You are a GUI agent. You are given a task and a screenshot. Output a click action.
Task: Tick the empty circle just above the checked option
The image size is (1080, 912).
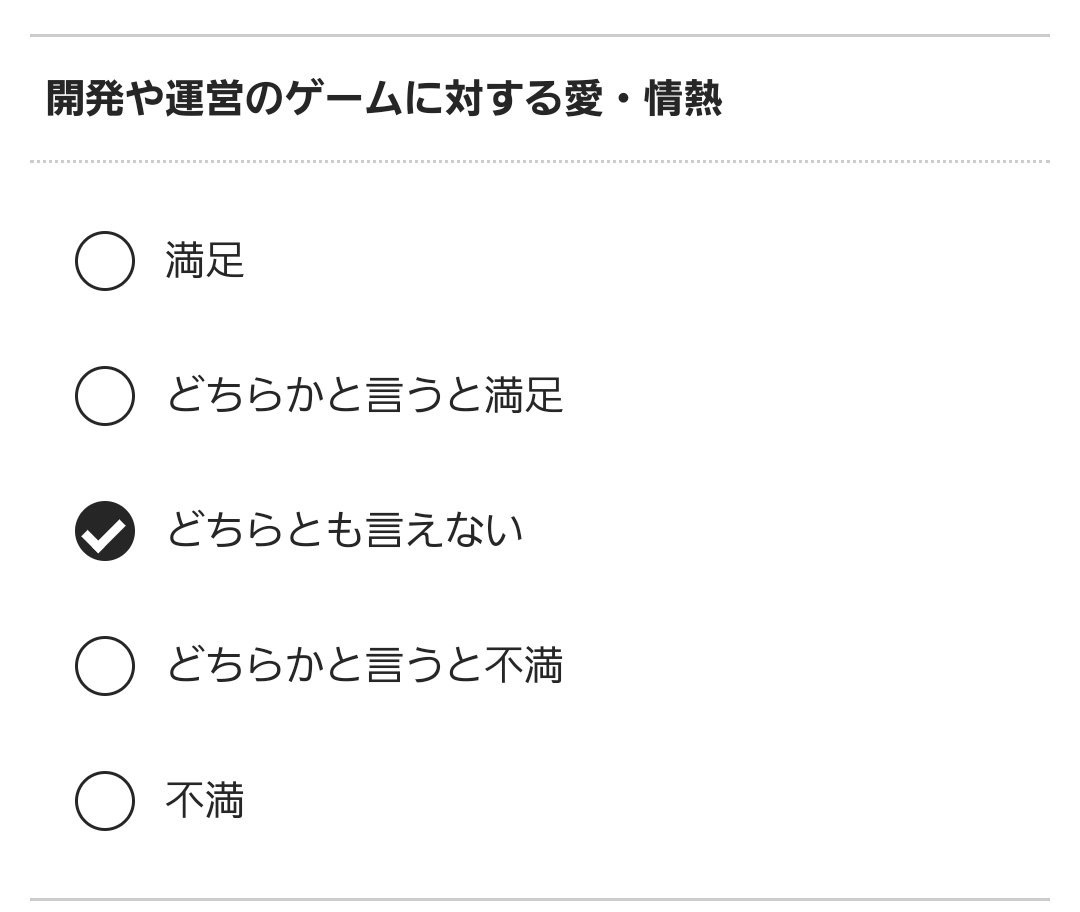tap(105, 396)
